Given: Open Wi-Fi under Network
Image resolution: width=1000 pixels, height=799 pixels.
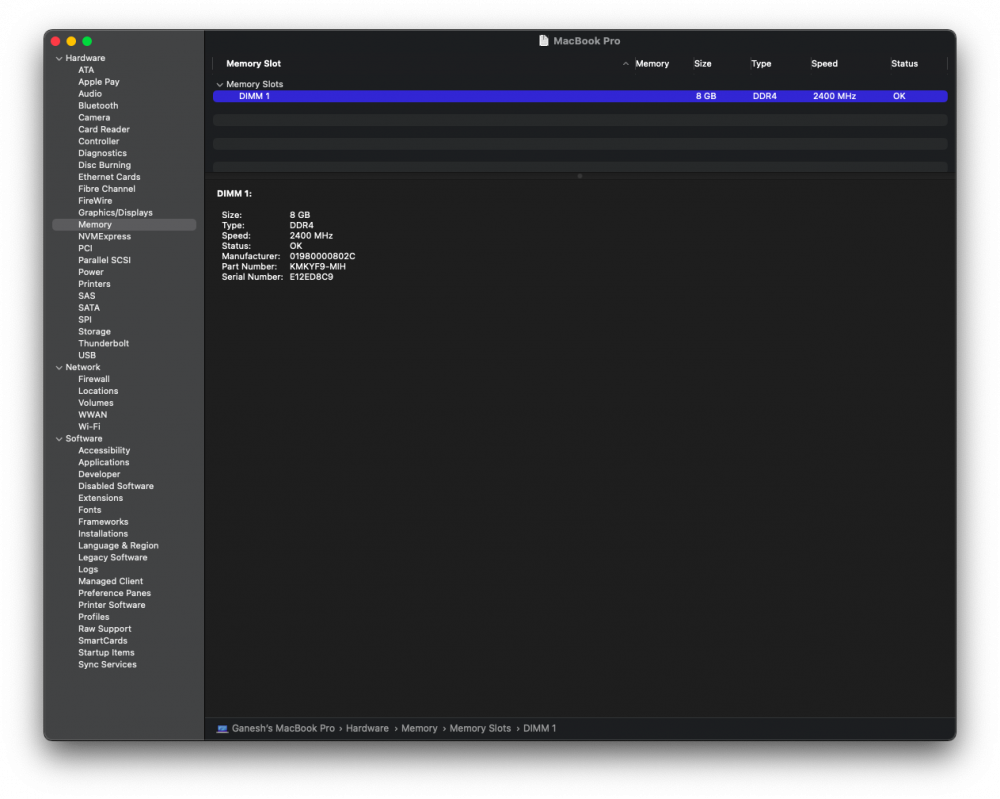Looking at the screenshot, I should (x=89, y=427).
